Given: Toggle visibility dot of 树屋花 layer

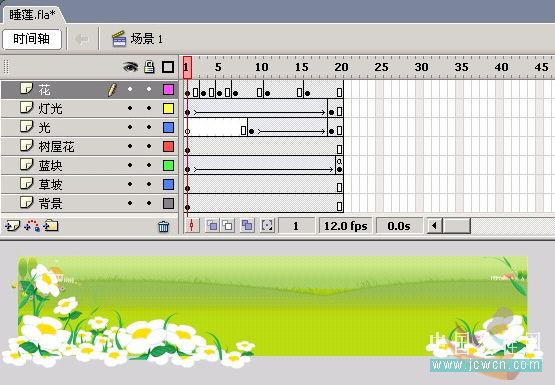Looking at the screenshot, I should pos(130,146).
